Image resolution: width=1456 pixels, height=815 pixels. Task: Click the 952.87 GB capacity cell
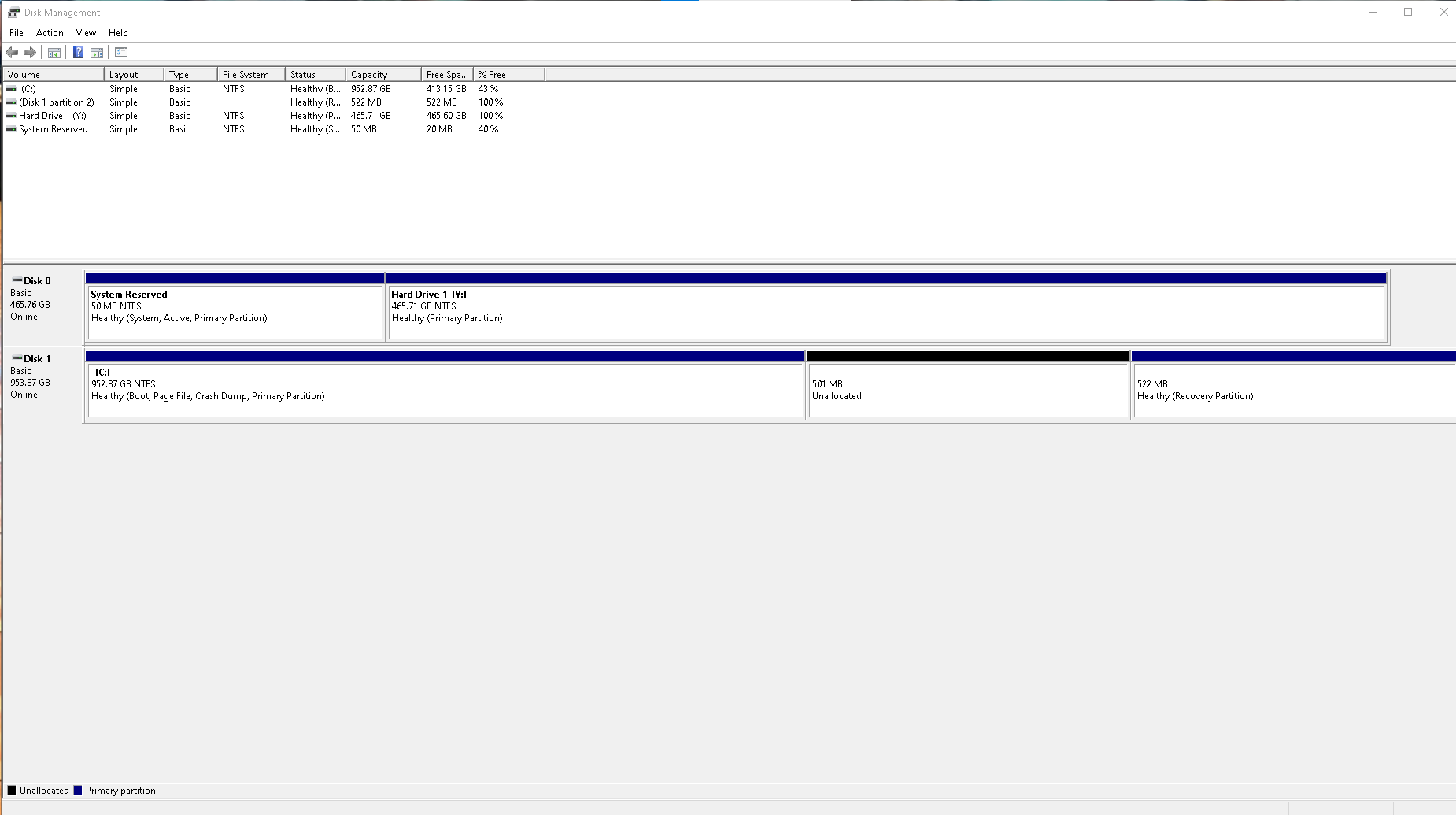tap(371, 89)
